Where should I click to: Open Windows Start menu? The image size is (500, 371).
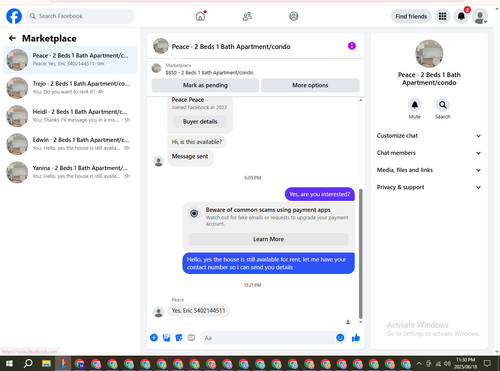tap(9, 363)
